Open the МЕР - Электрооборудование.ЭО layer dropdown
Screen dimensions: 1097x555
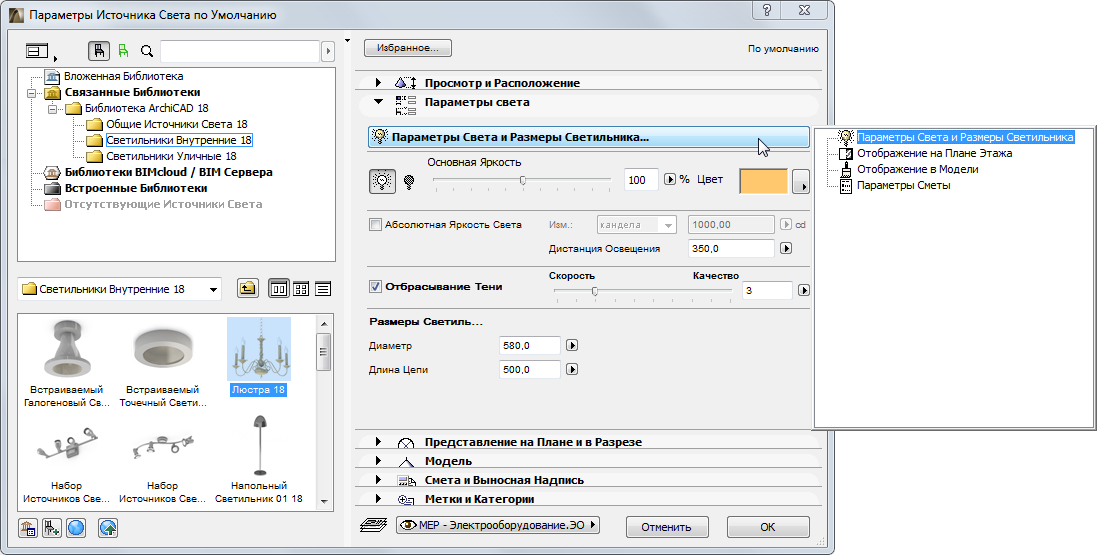(x=497, y=525)
